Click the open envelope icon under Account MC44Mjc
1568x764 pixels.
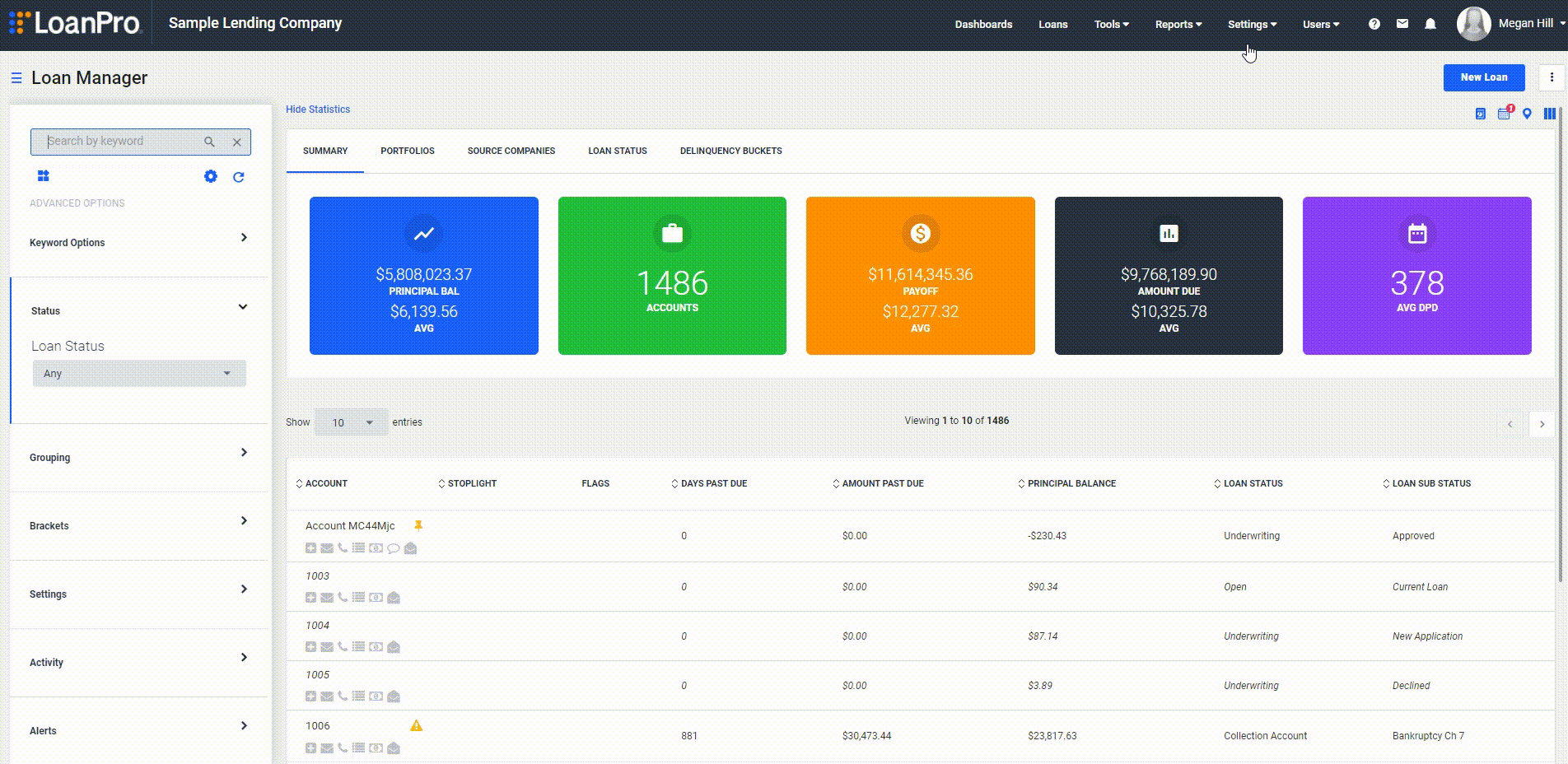click(410, 548)
